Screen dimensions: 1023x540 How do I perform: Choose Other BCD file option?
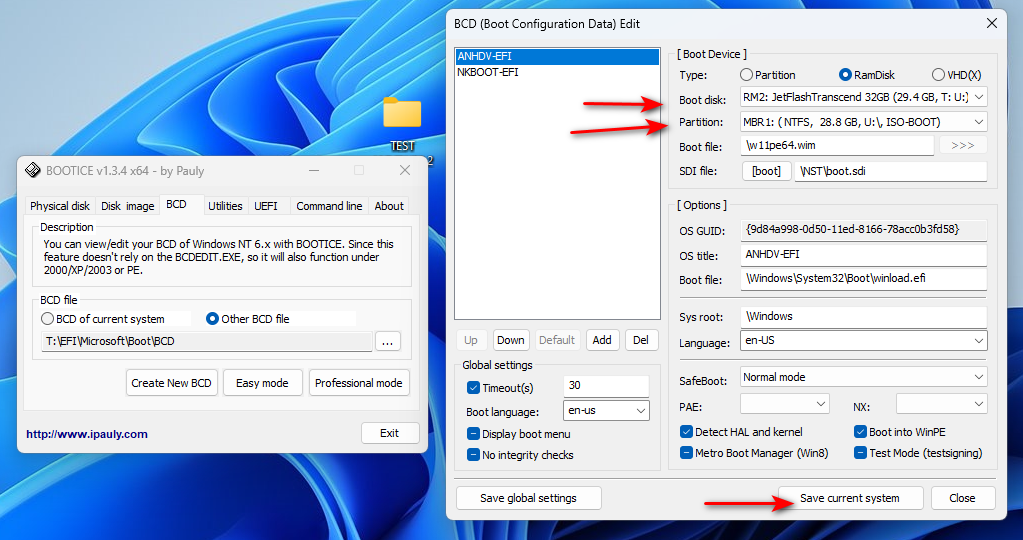212,319
